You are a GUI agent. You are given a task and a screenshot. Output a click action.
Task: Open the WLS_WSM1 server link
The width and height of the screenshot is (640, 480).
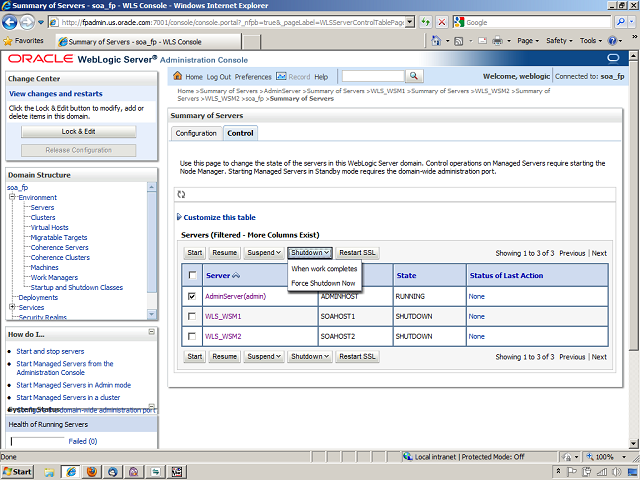[x=223, y=316]
